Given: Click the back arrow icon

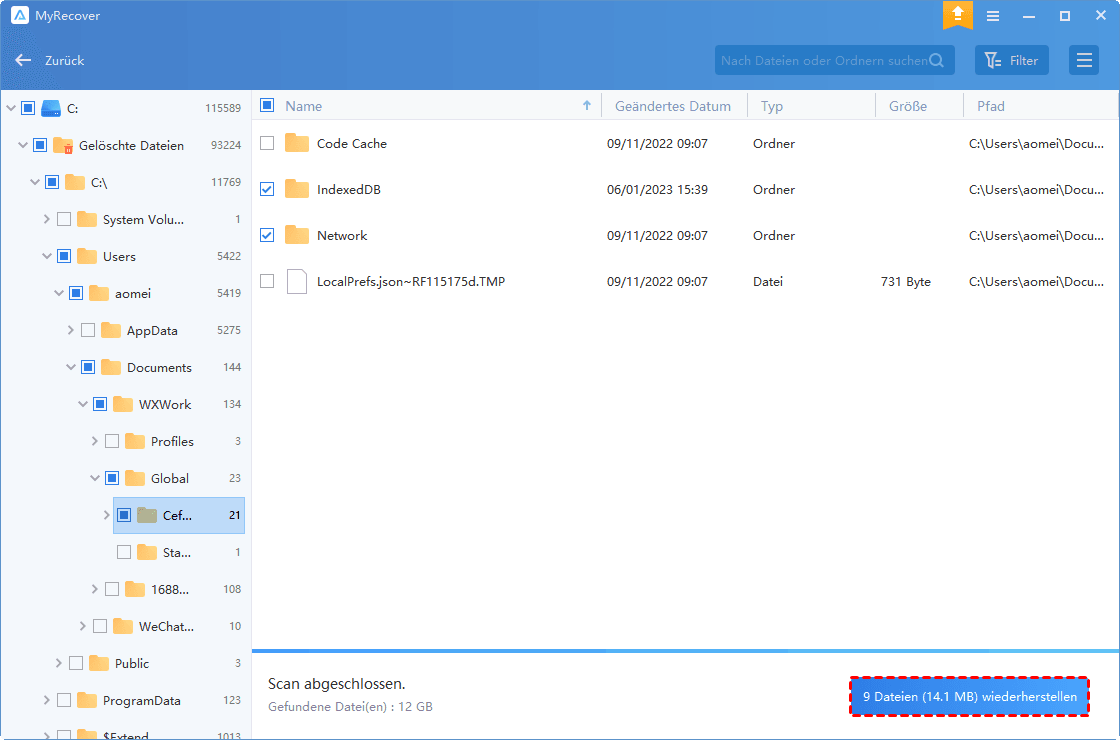Looking at the screenshot, I should point(23,60).
